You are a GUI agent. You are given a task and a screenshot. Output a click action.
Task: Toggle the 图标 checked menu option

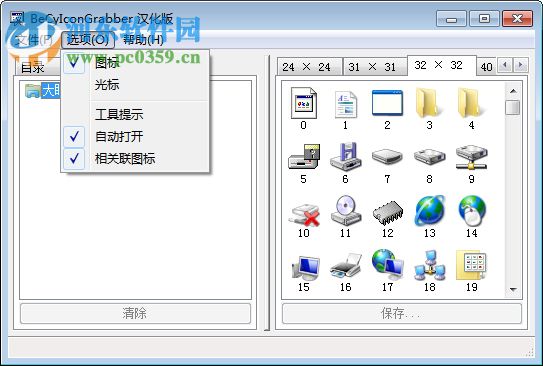coord(135,63)
